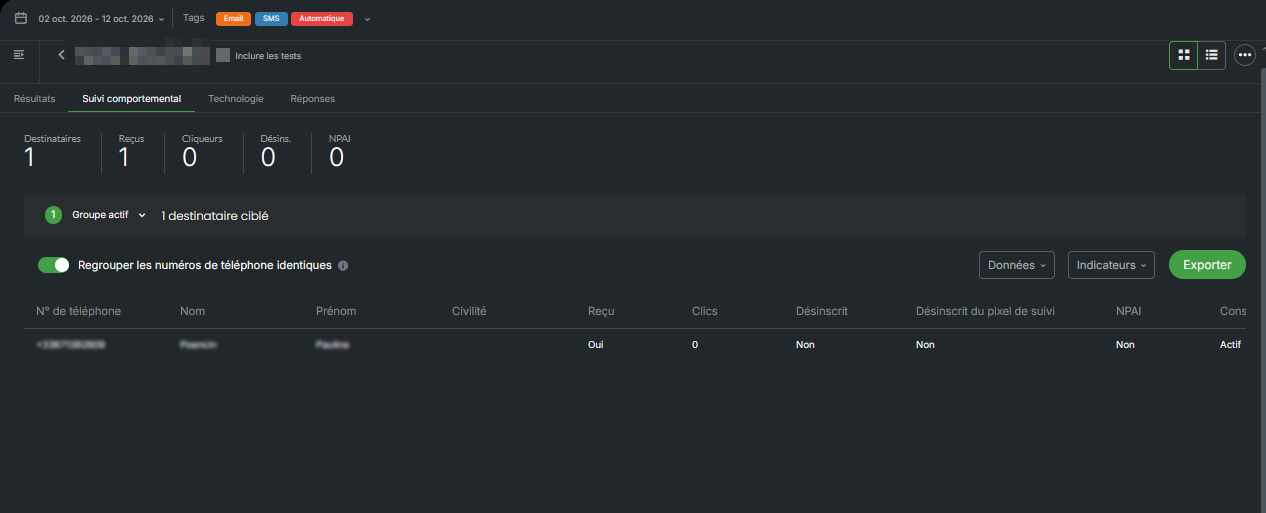Expand the Groupe actif dropdown
This screenshot has height=513, width=1266.
click(x=109, y=215)
